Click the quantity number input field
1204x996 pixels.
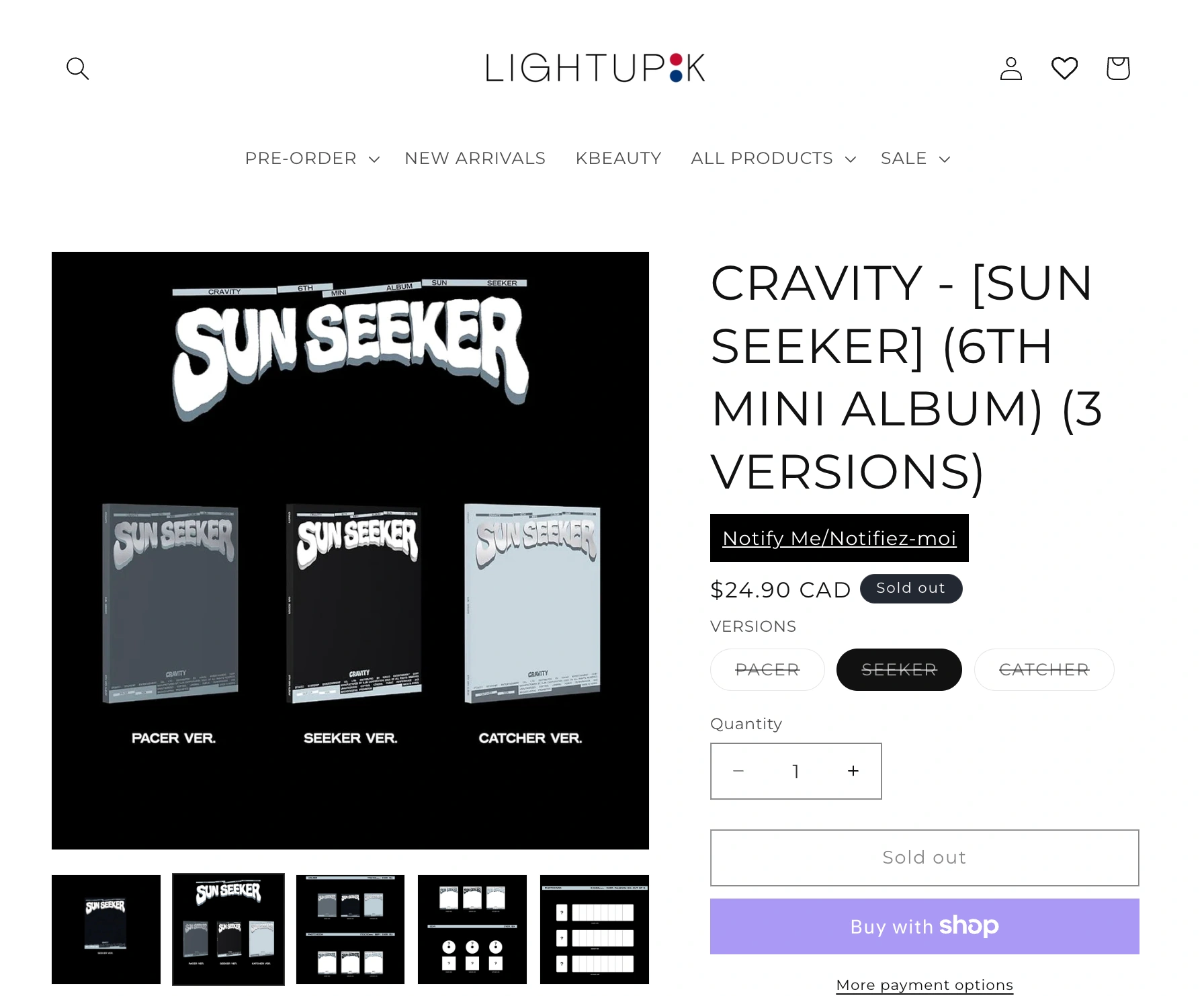click(x=795, y=771)
